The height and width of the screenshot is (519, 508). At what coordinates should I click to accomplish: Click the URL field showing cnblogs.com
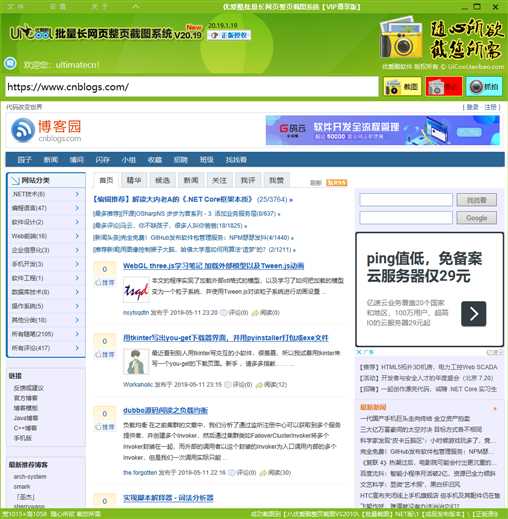[x=192, y=87]
